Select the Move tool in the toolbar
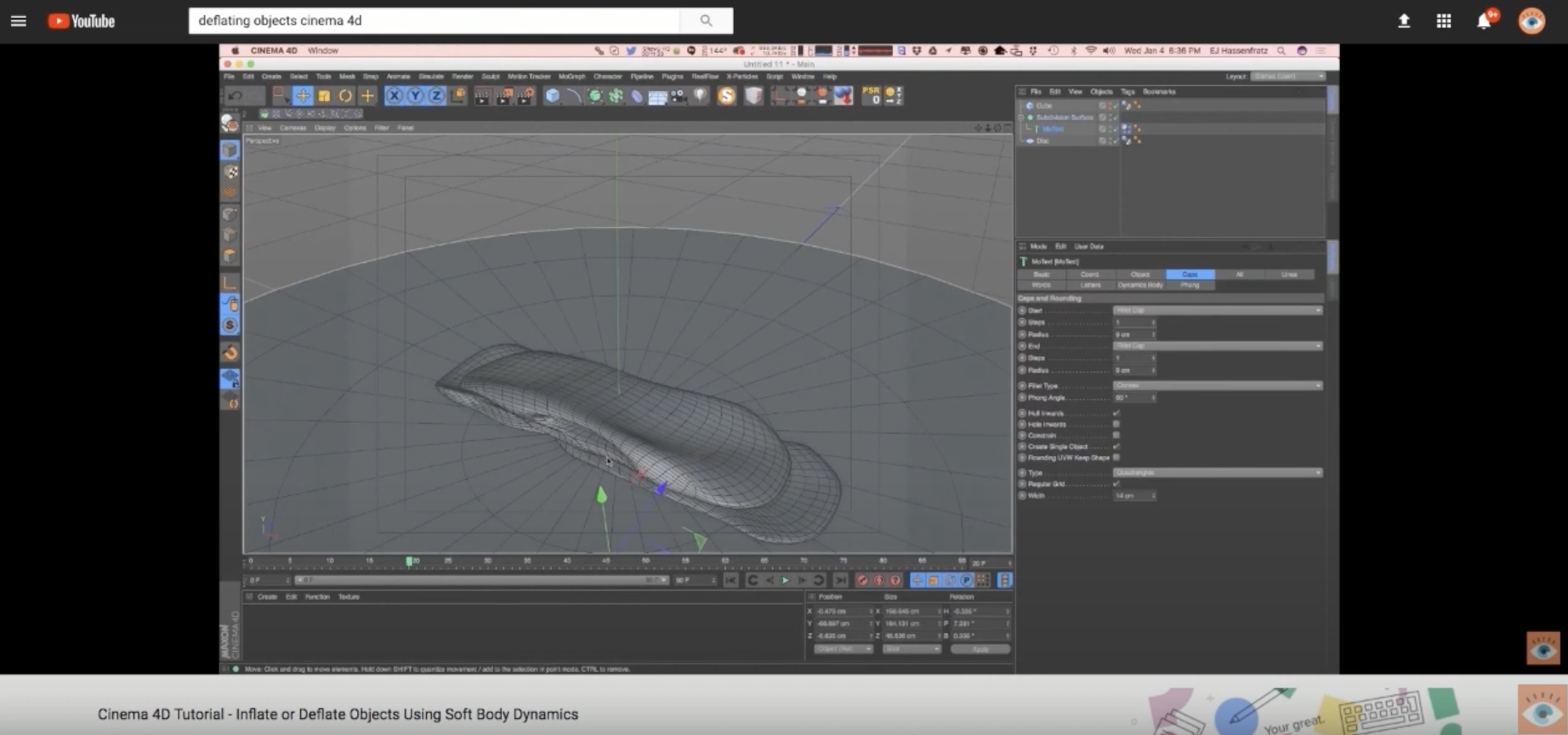Screen dimensions: 1568x735 (303, 96)
